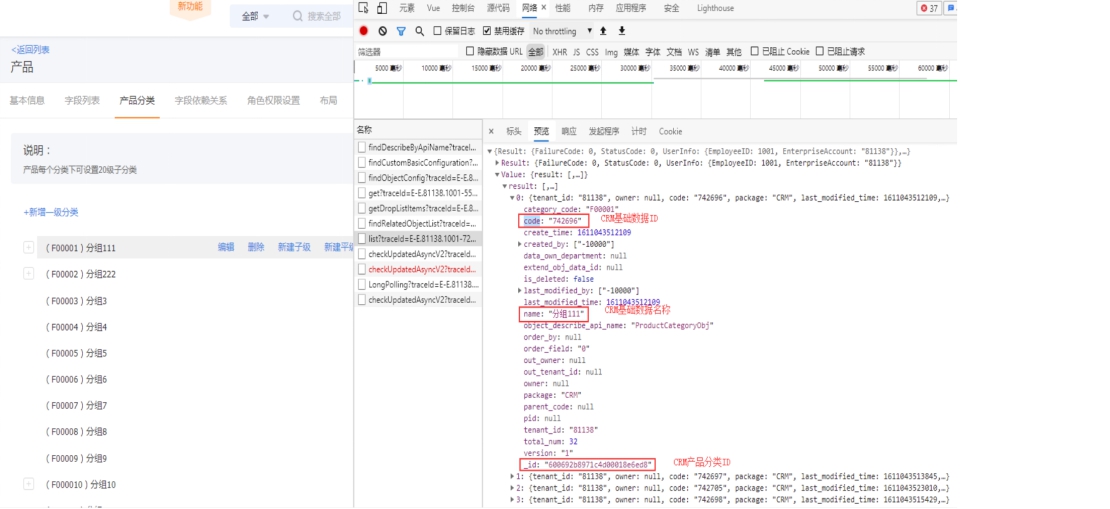
Task: Expand plus icon beside 分组222
Action: pos(28,273)
